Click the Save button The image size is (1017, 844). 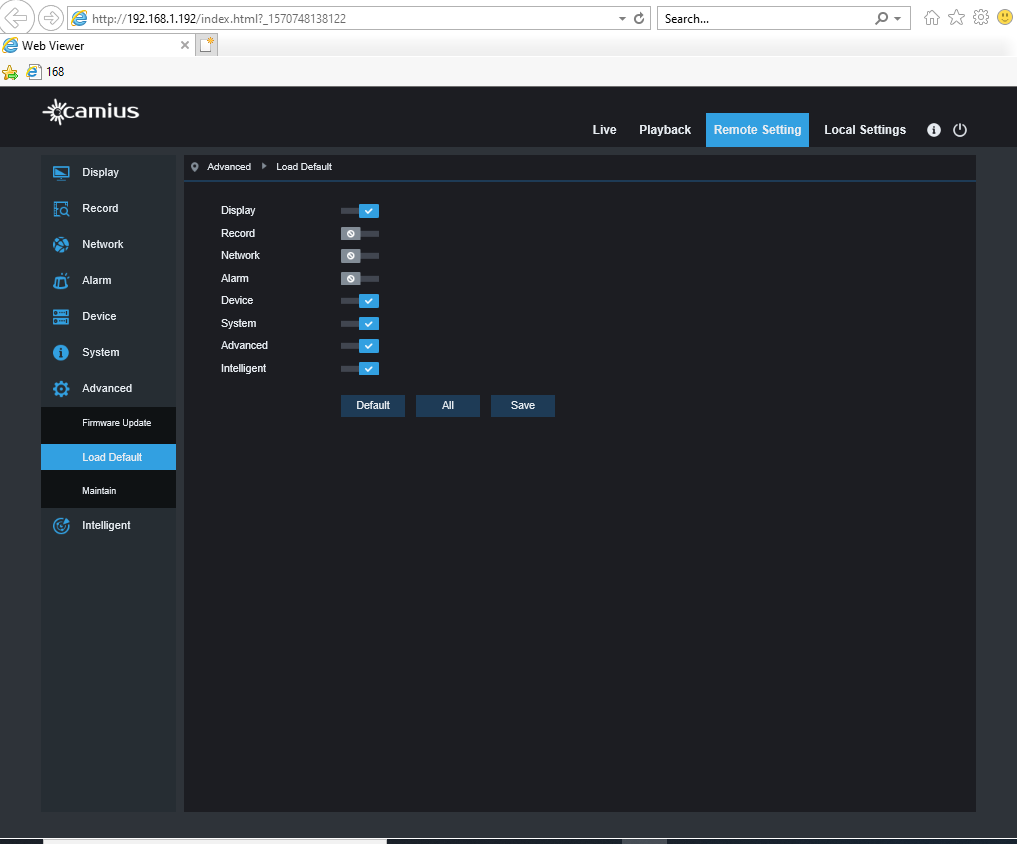pyautogui.click(x=522, y=405)
